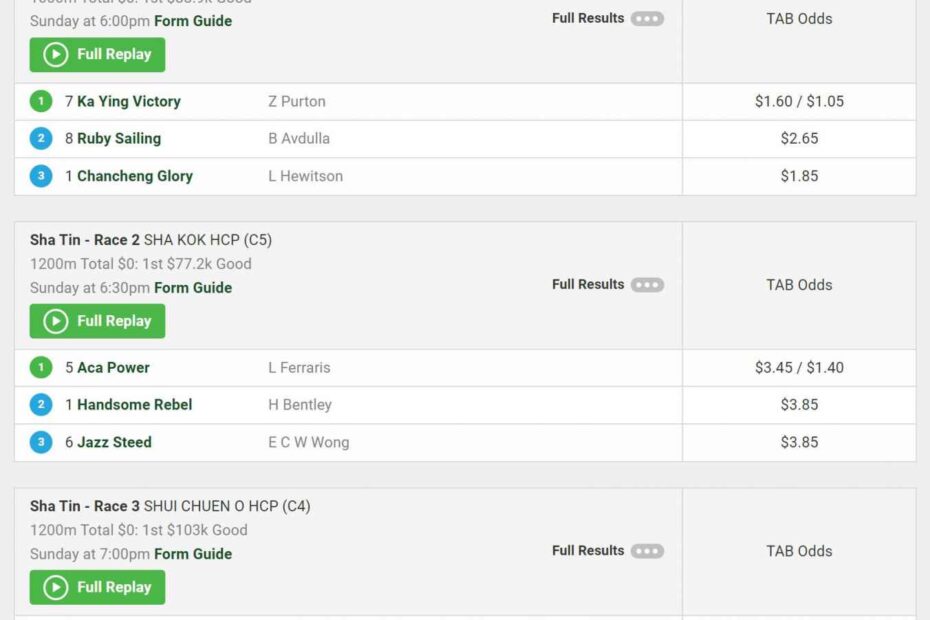Click the Race 1 Full Replay play icon
Image resolution: width=930 pixels, height=620 pixels.
pos(56,55)
